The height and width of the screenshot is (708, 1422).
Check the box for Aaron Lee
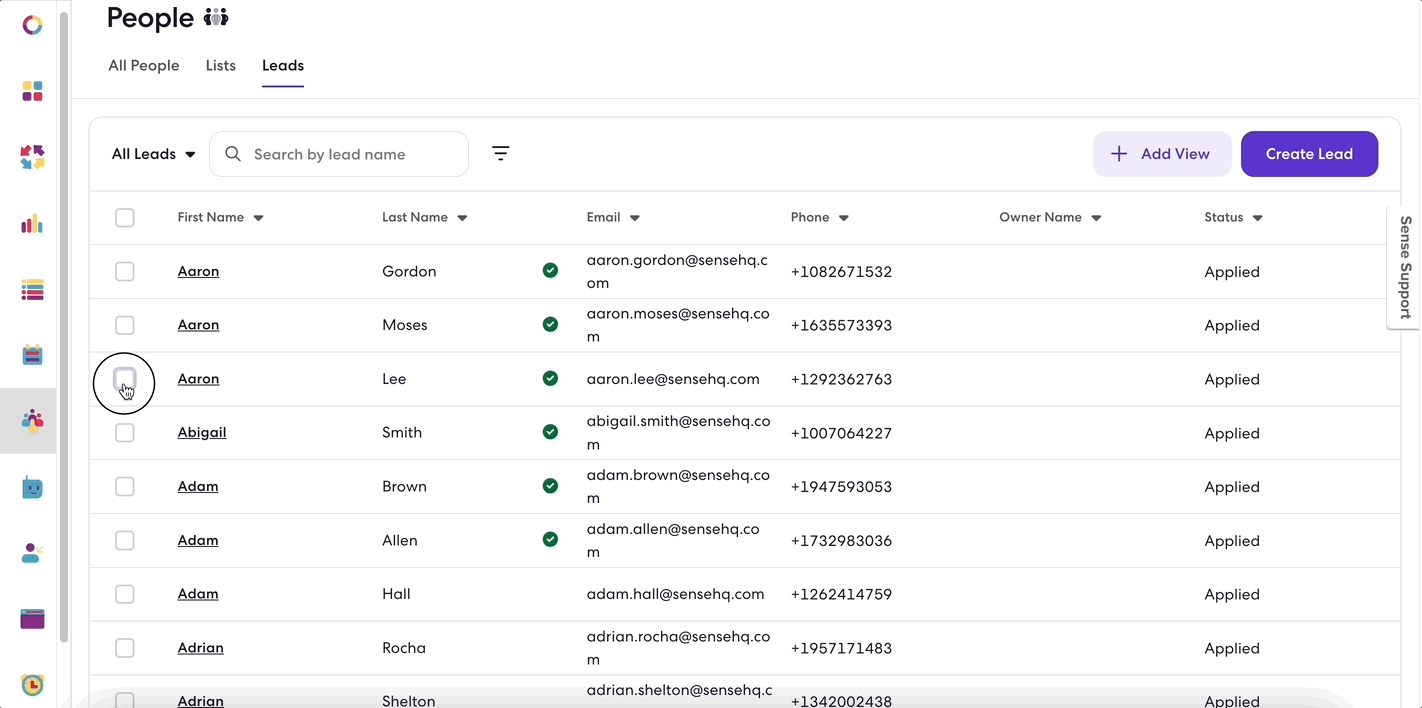pos(124,378)
